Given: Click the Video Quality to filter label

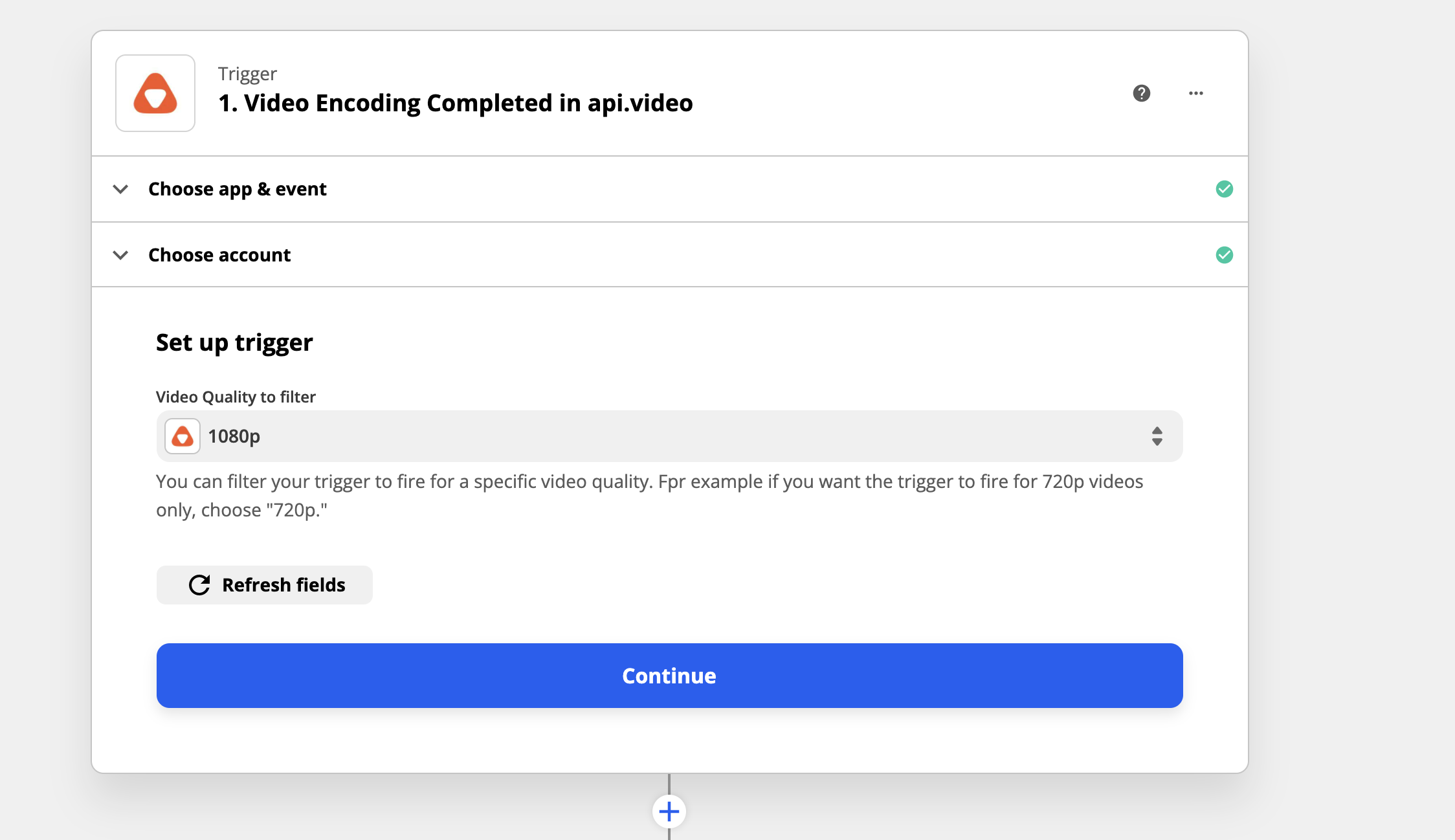Looking at the screenshot, I should pyautogui.click(x=235, y=397).
